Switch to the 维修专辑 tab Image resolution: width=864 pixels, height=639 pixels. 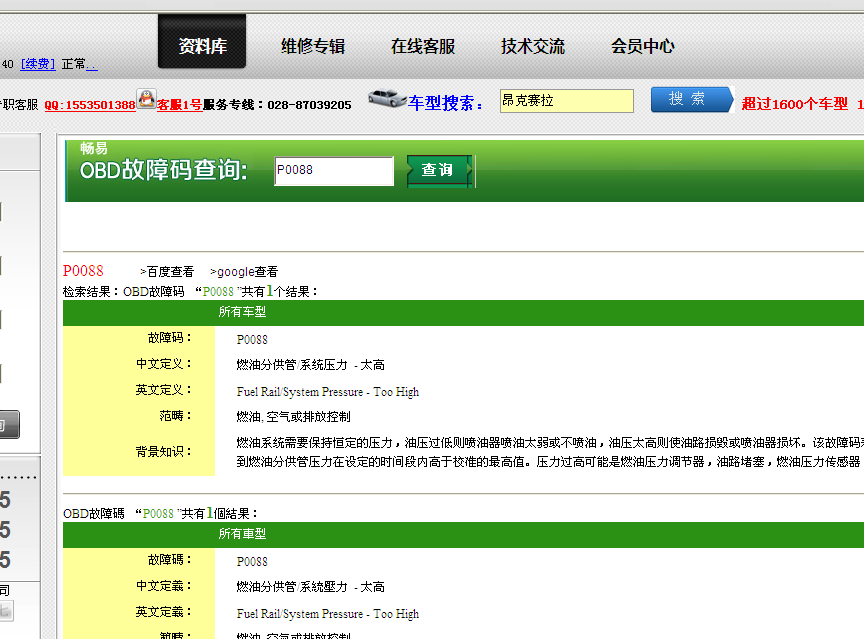[x=312, y=46]
